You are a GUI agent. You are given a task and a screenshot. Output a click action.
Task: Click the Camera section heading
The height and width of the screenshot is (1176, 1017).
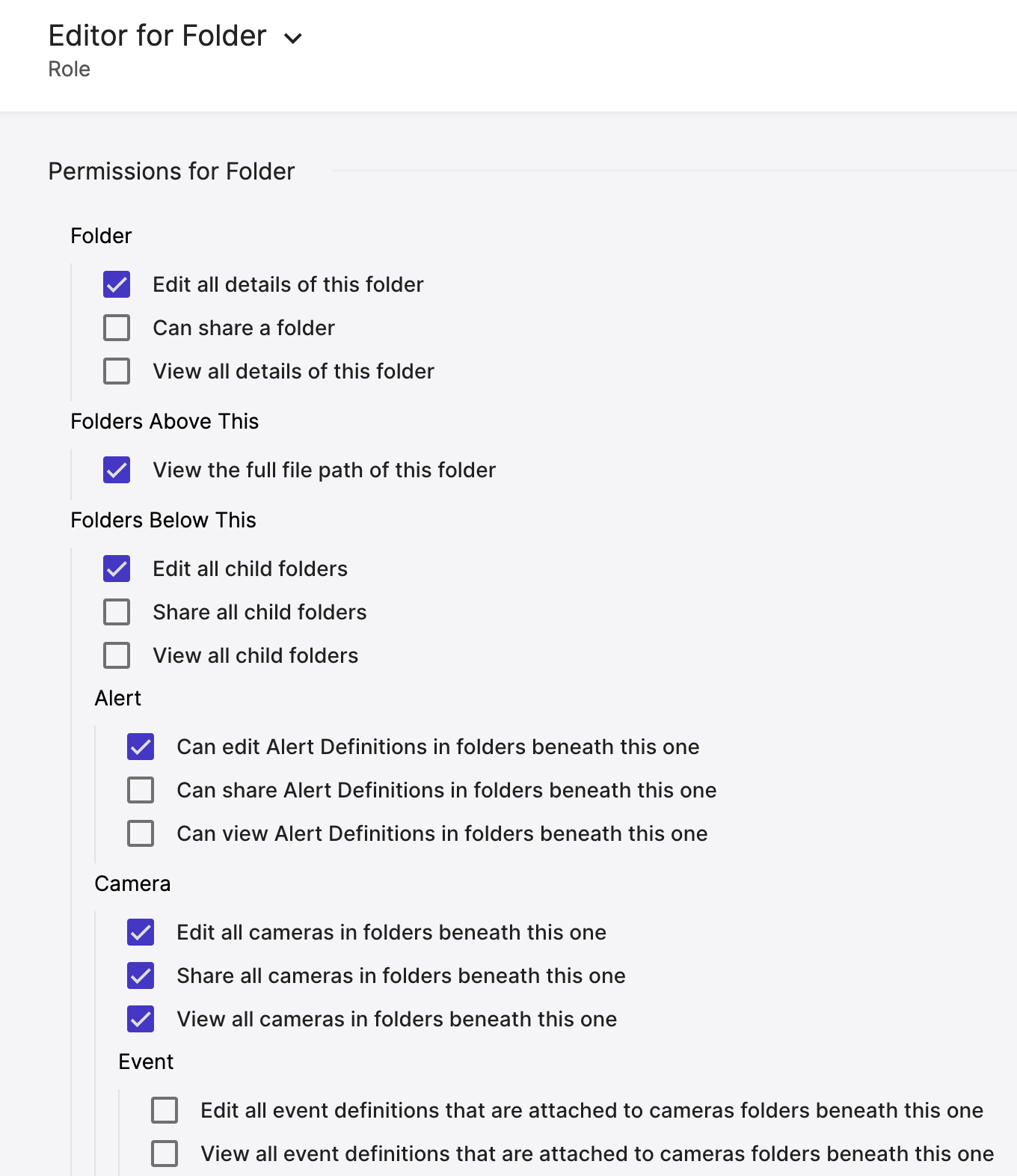click(132, 883)
